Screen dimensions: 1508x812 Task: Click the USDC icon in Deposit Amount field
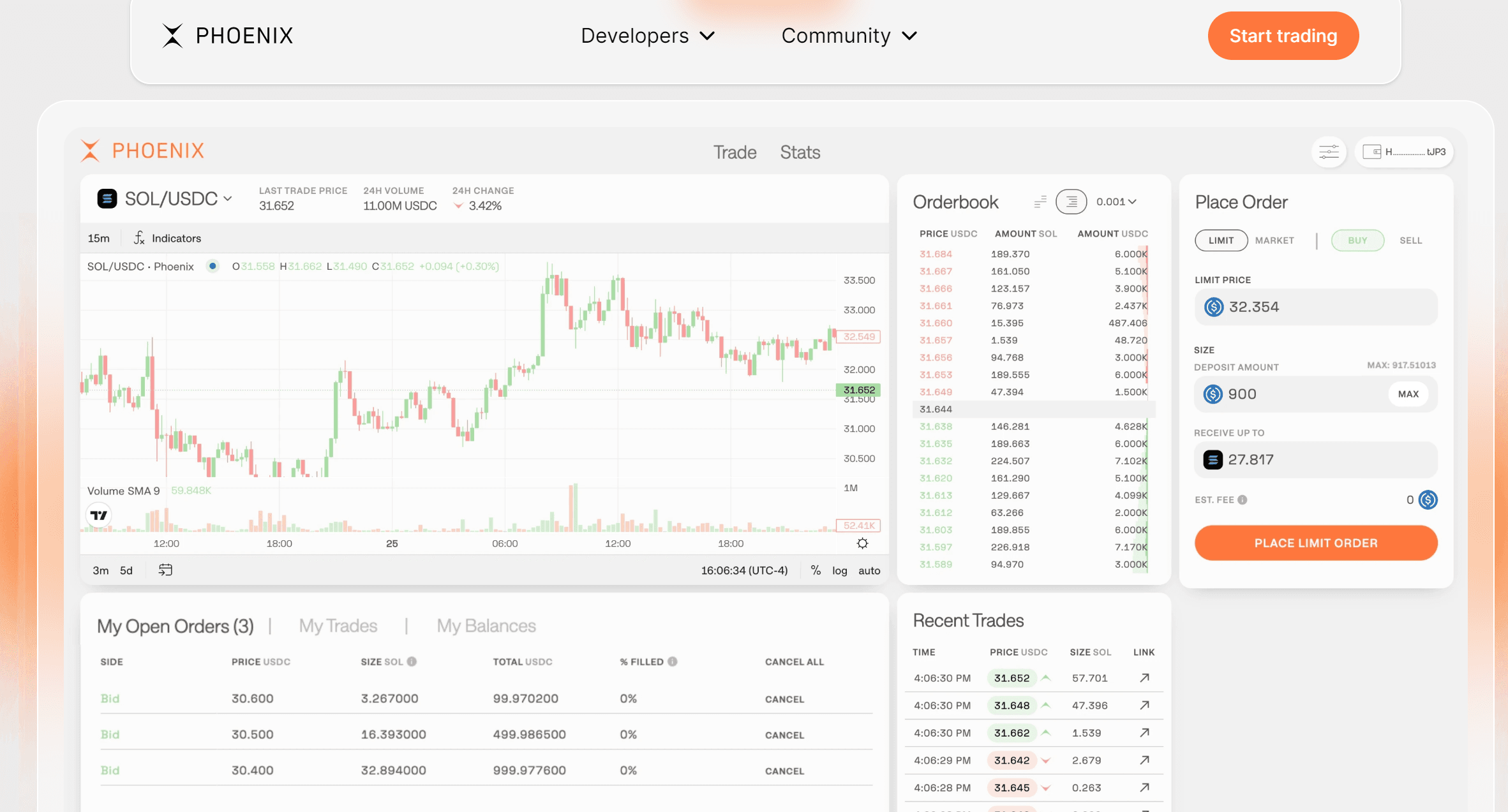coord(1213,394)
